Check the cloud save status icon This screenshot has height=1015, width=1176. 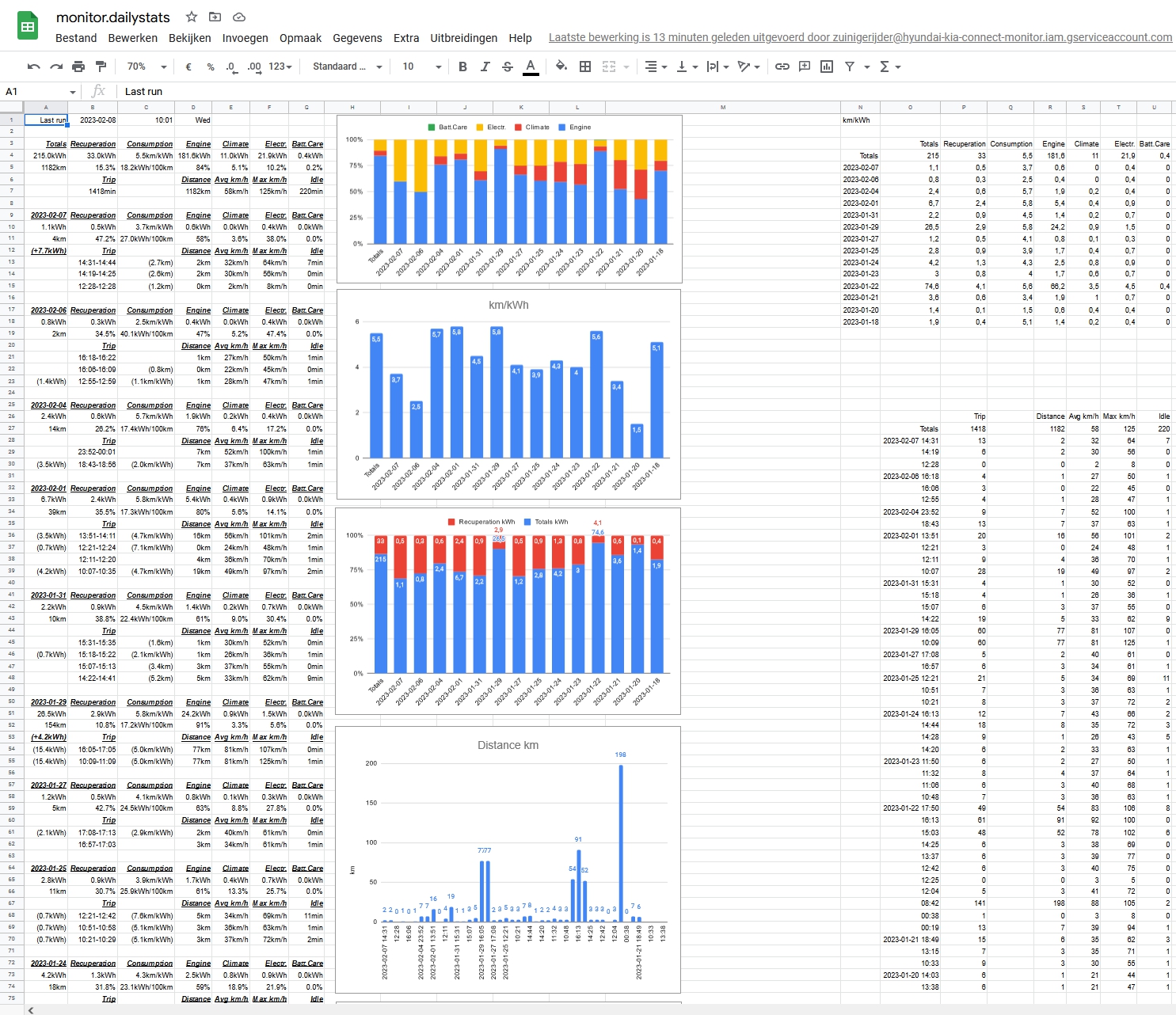[238, 17]
